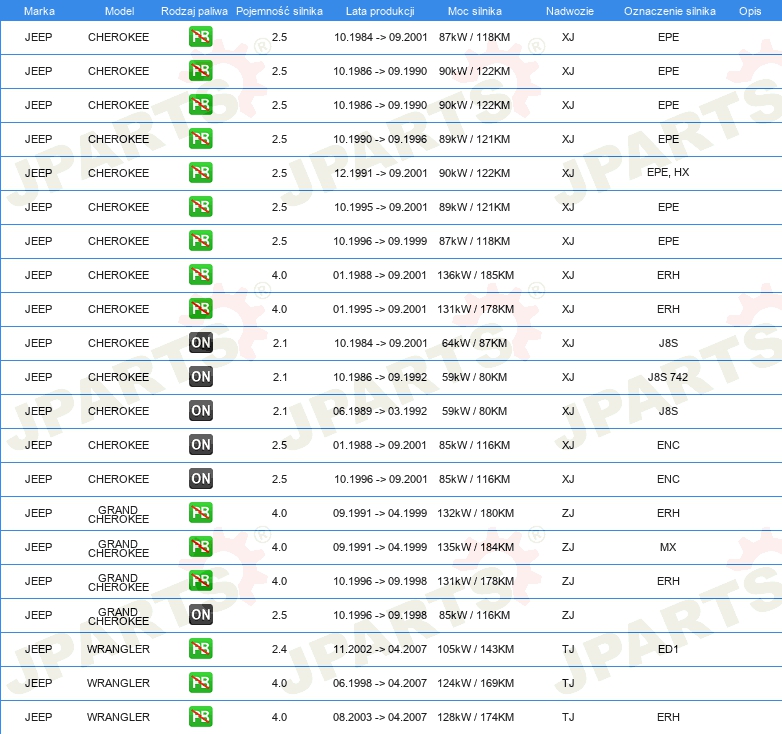Click '11.2002 -> 04.2007' production years cell
The image size is (782, 734).
click(x=380, y=649)
